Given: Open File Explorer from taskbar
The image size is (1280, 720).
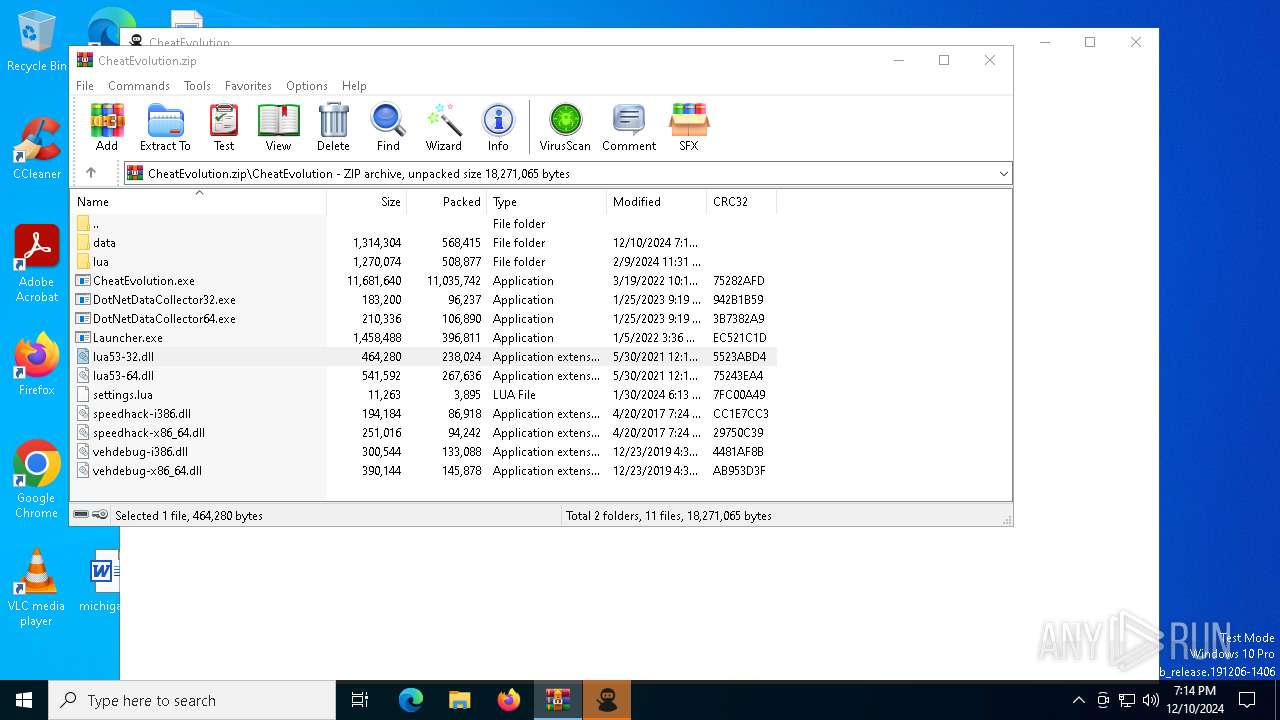Looking at the screenshot, I should click(x=459, y=700).
